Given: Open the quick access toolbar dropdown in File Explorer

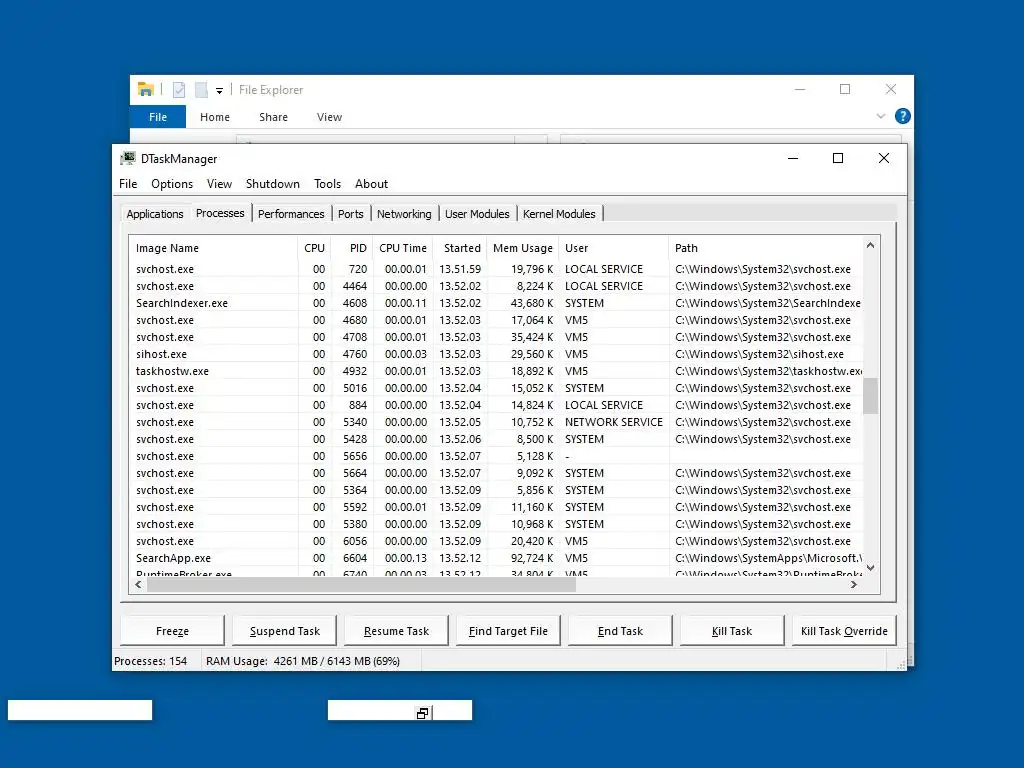Looking at the screenshot, I should (x=219, y=91).
